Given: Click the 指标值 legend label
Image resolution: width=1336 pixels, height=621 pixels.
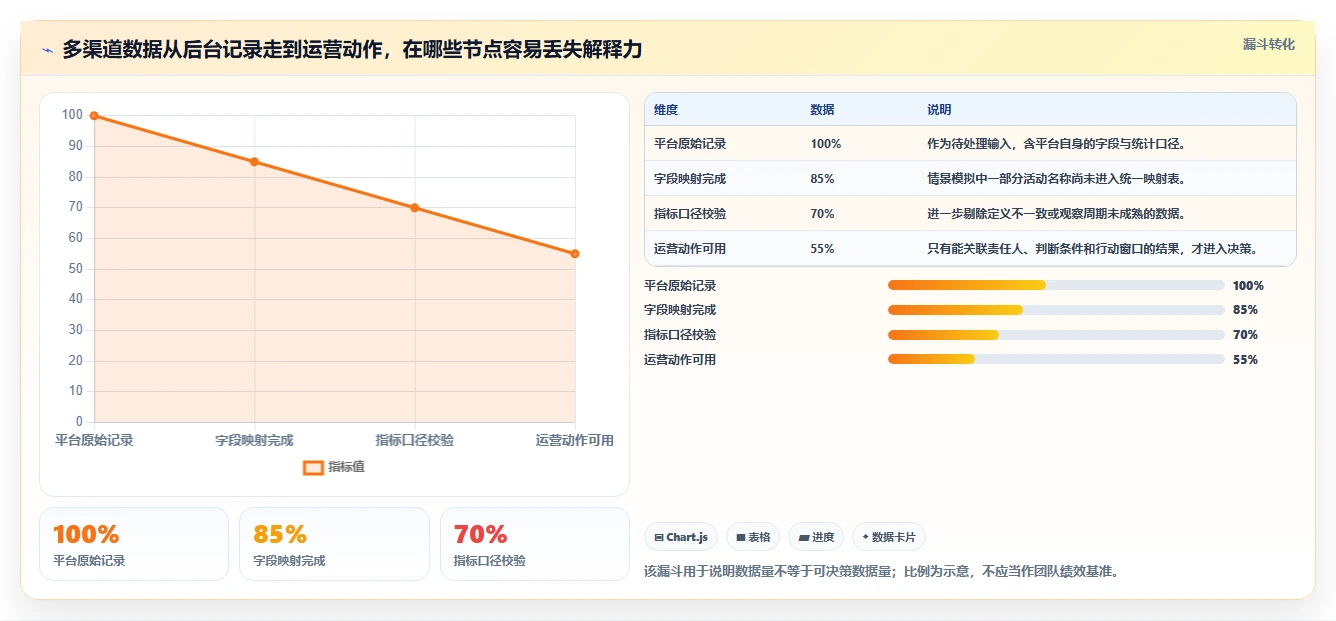Looking at the screenshot, I should [347, 467].
